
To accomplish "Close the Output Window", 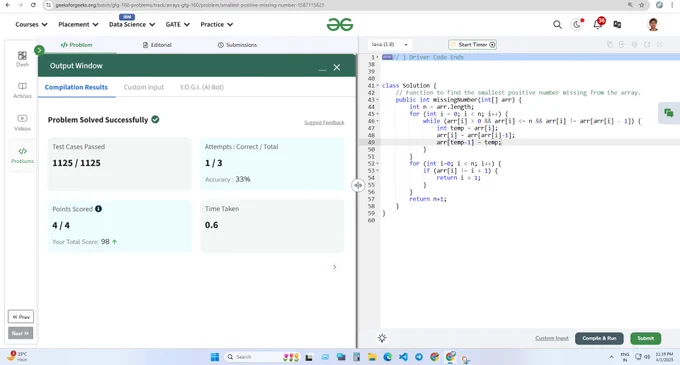I will point(337,68).
